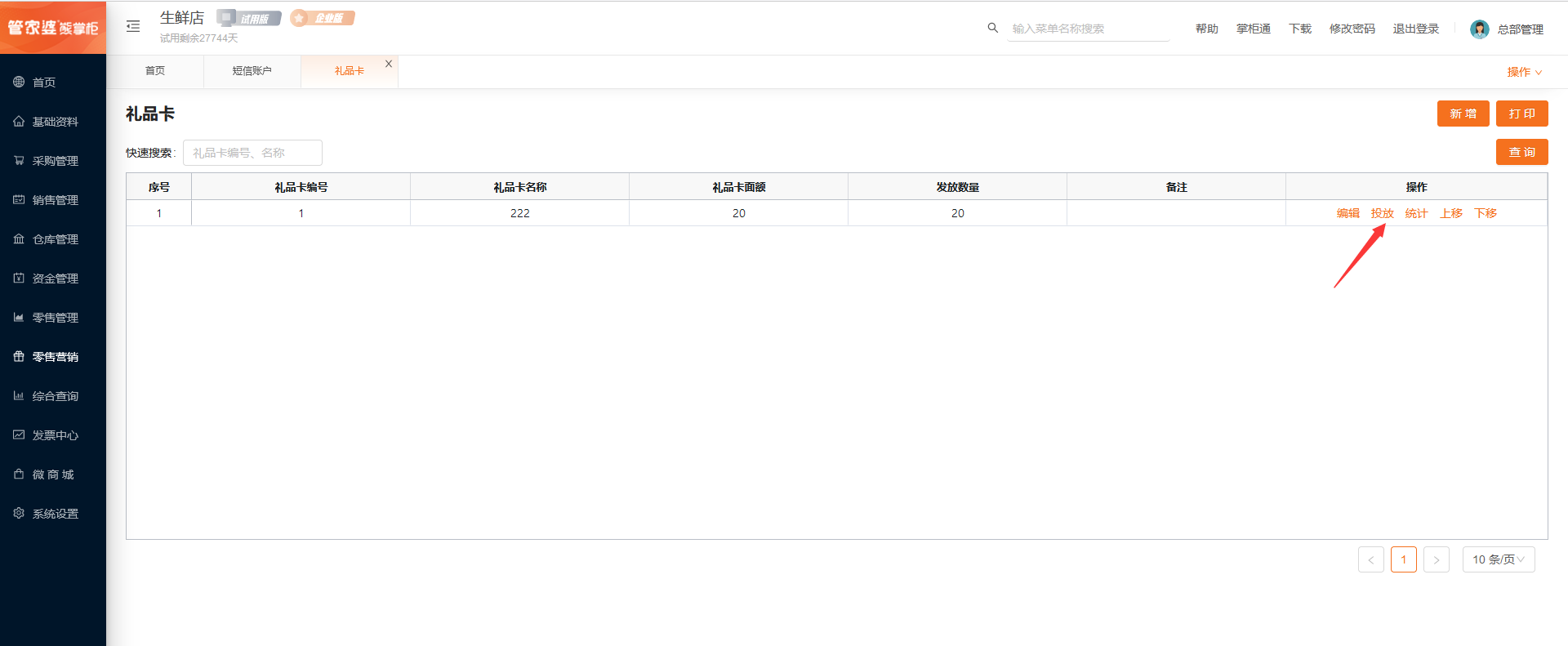Click the 生鲜店 store name
Screen dimensions: 1568x646
182,18
